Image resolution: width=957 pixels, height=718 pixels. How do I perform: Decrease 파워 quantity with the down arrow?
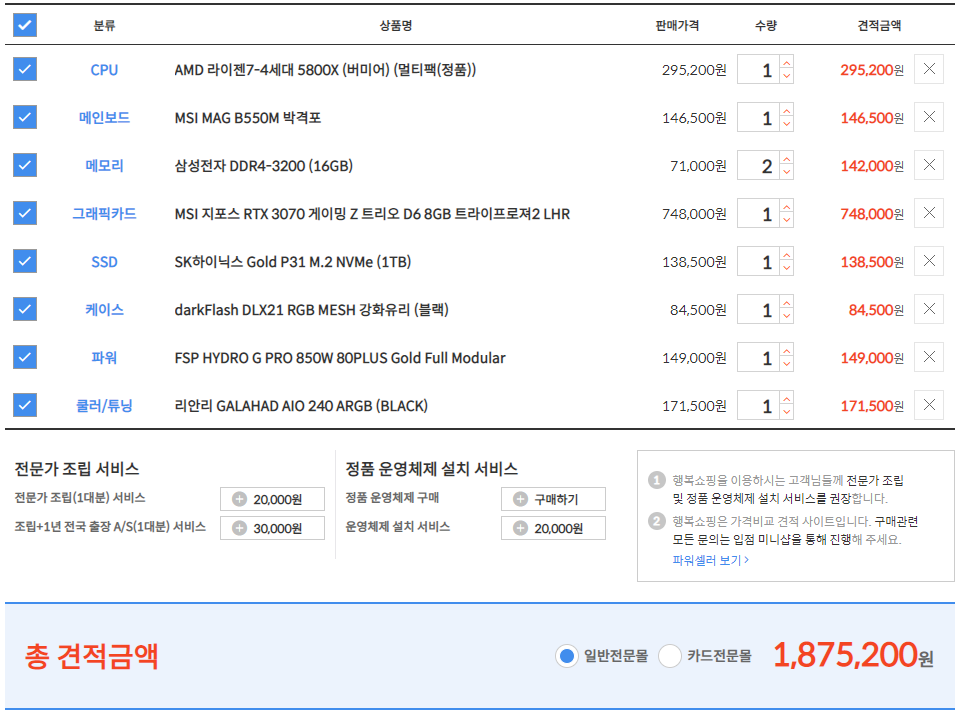click(787, 364)
